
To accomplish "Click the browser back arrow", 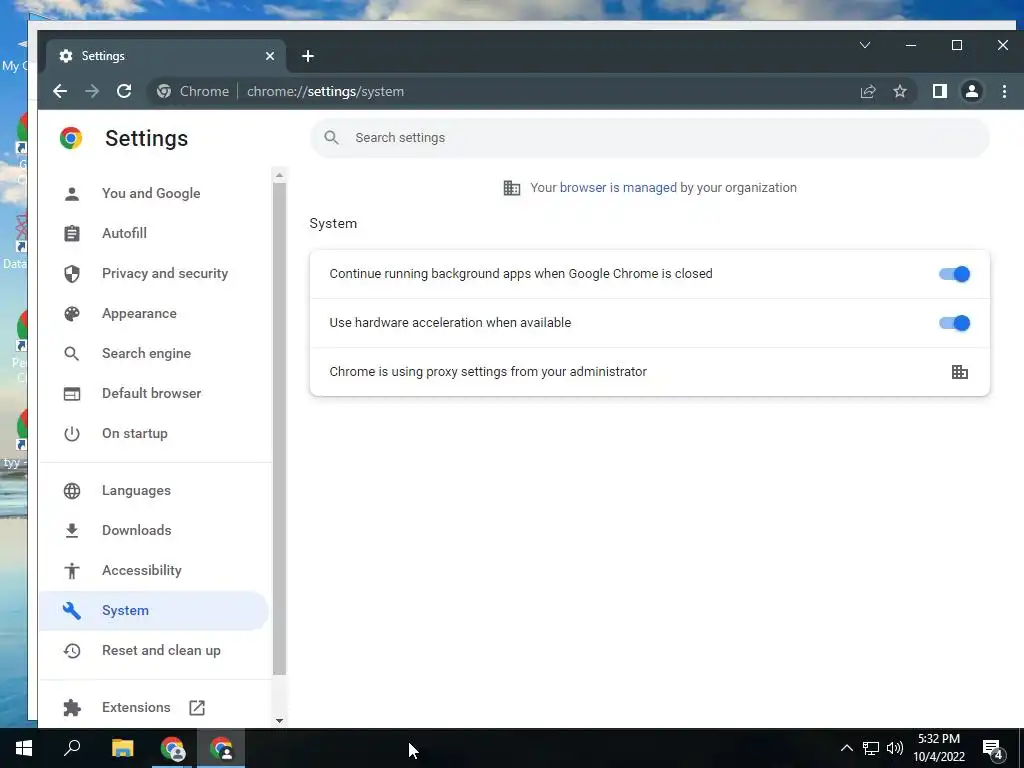I will [x=60, y=91].
